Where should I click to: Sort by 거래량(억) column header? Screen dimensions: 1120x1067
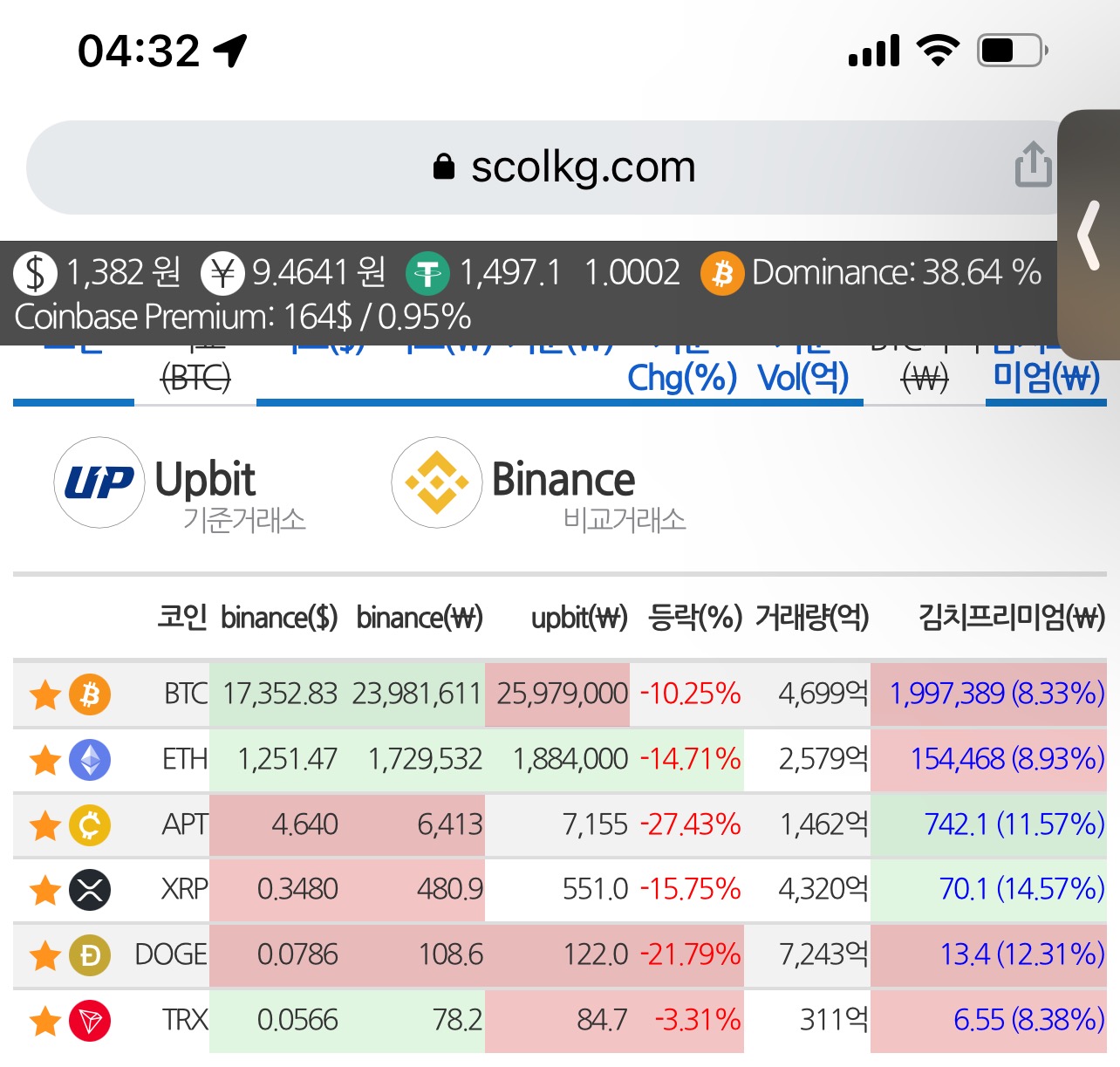tap(812, 618)
